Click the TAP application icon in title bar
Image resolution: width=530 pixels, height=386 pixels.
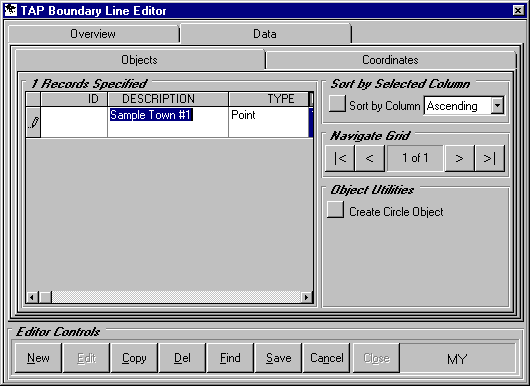click(x=10, y=10)
